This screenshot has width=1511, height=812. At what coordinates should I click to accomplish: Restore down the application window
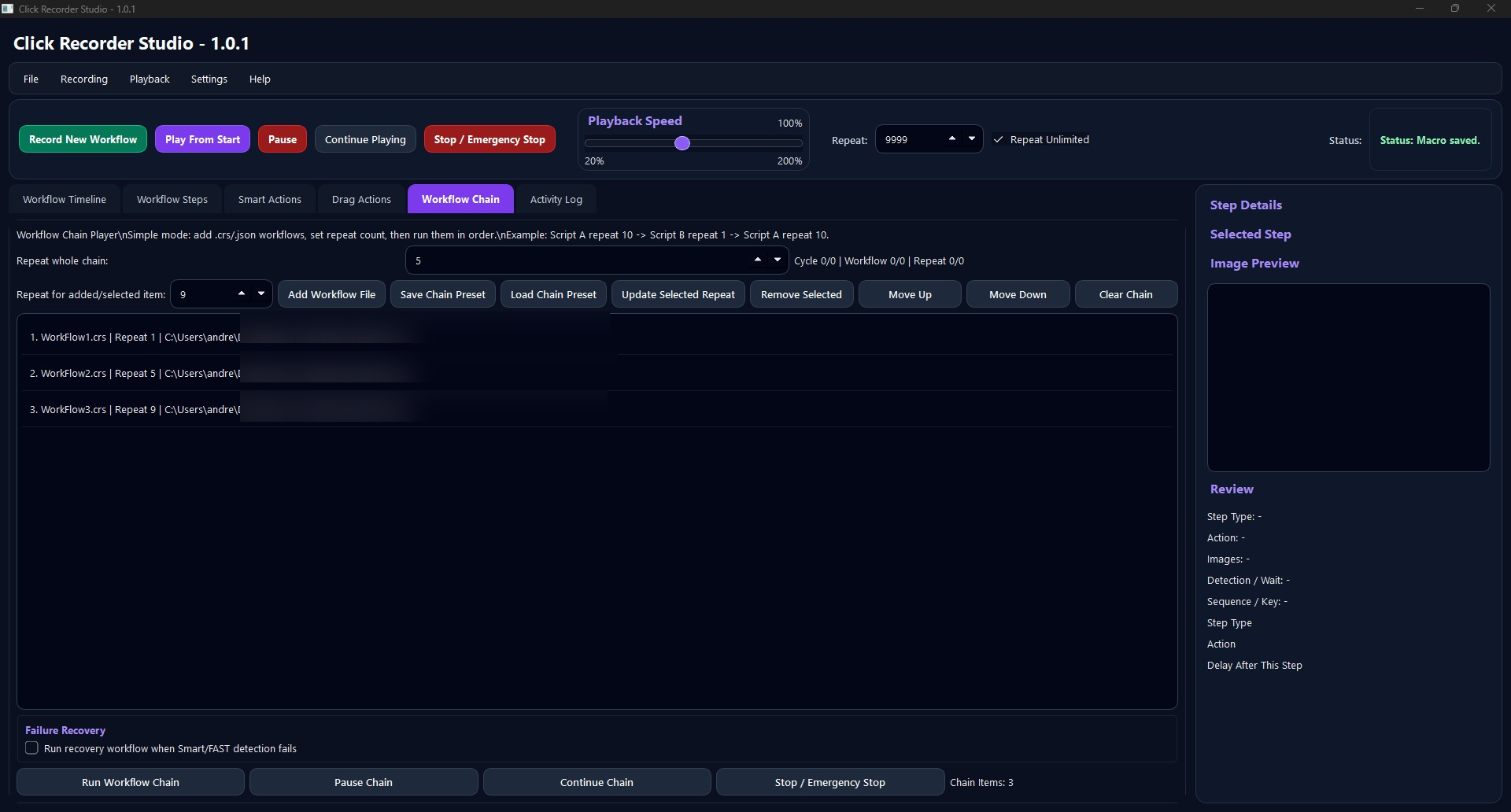[x=1455, y=9]
